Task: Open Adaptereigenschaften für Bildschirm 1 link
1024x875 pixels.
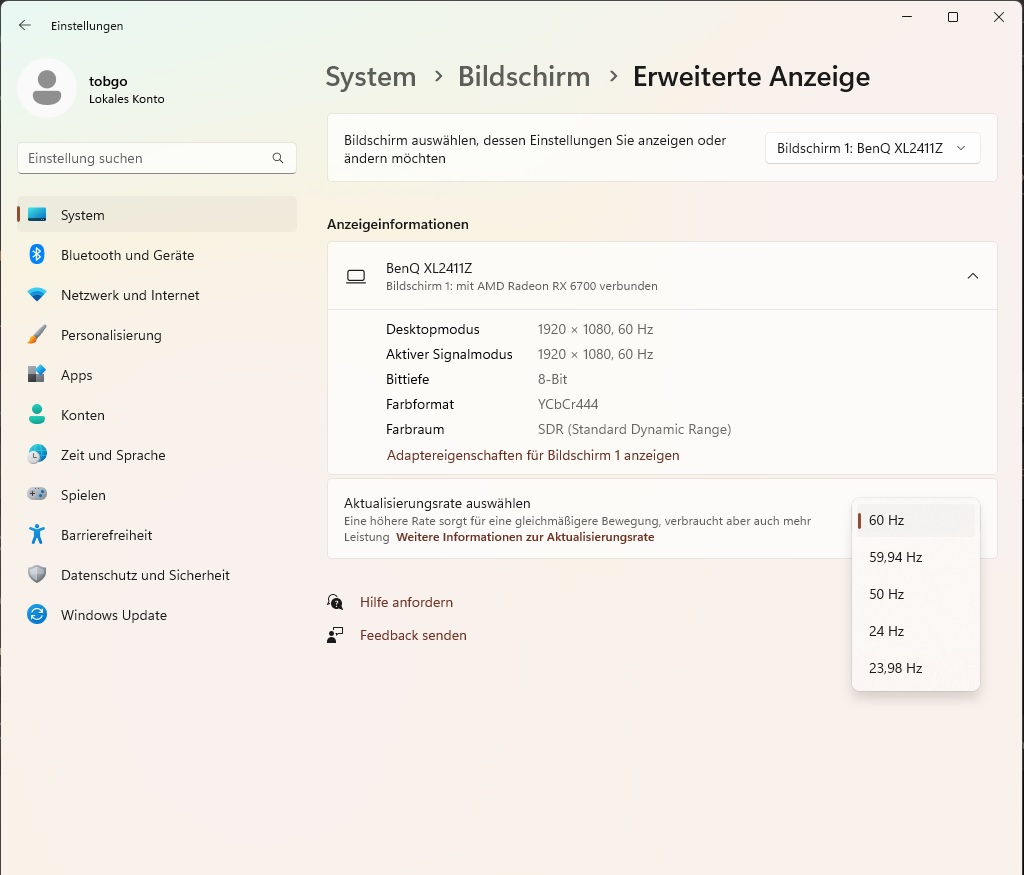Action: click(533, 455)
